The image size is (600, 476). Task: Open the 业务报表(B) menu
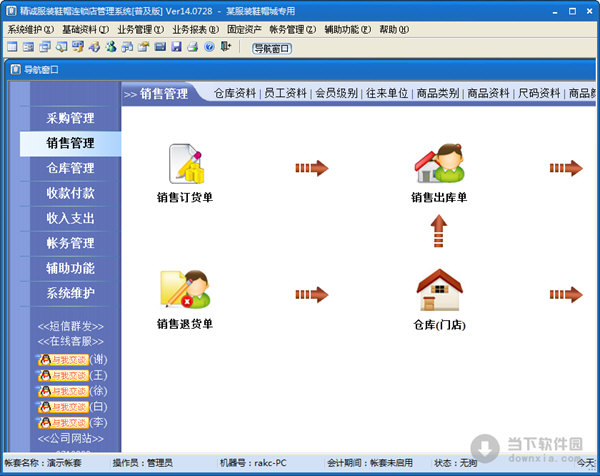[196, 29]
